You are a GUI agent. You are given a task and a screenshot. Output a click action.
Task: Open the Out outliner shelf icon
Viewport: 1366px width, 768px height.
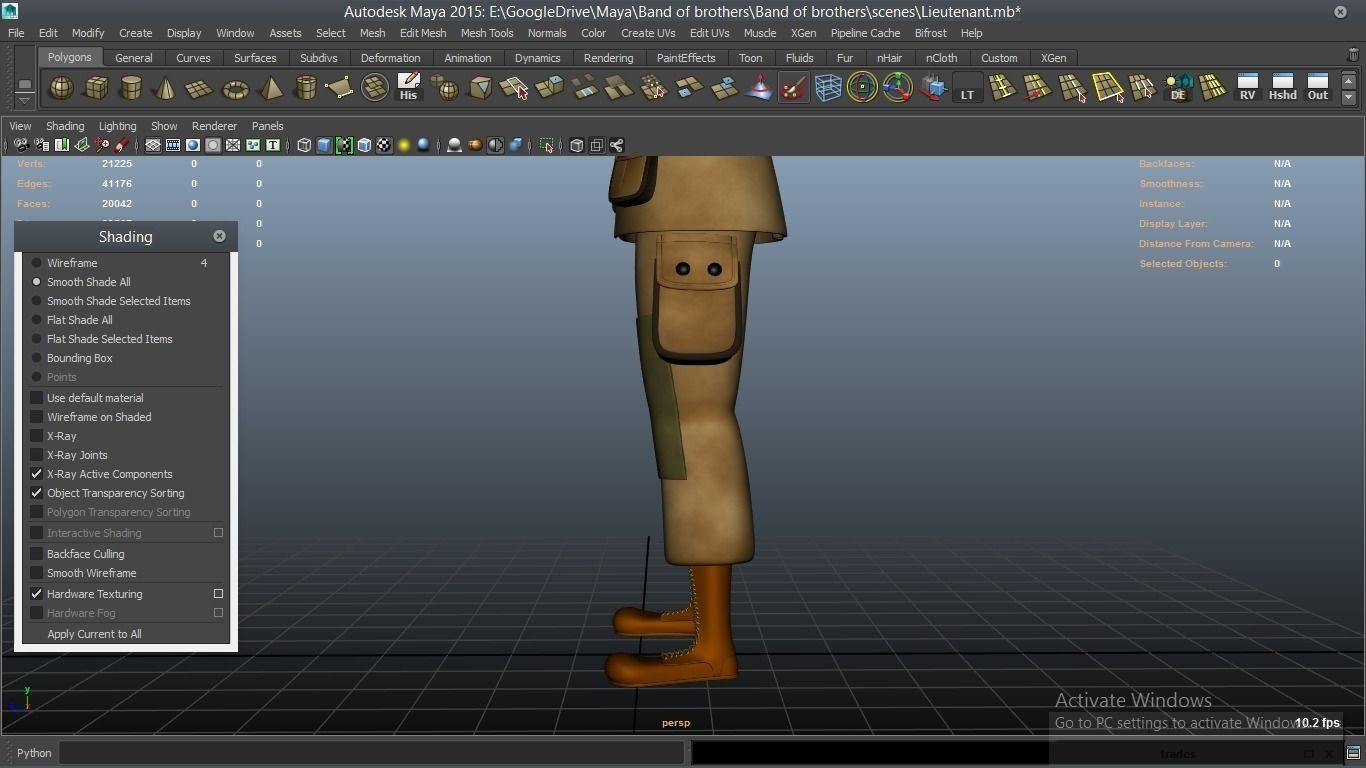point(1318,88)
